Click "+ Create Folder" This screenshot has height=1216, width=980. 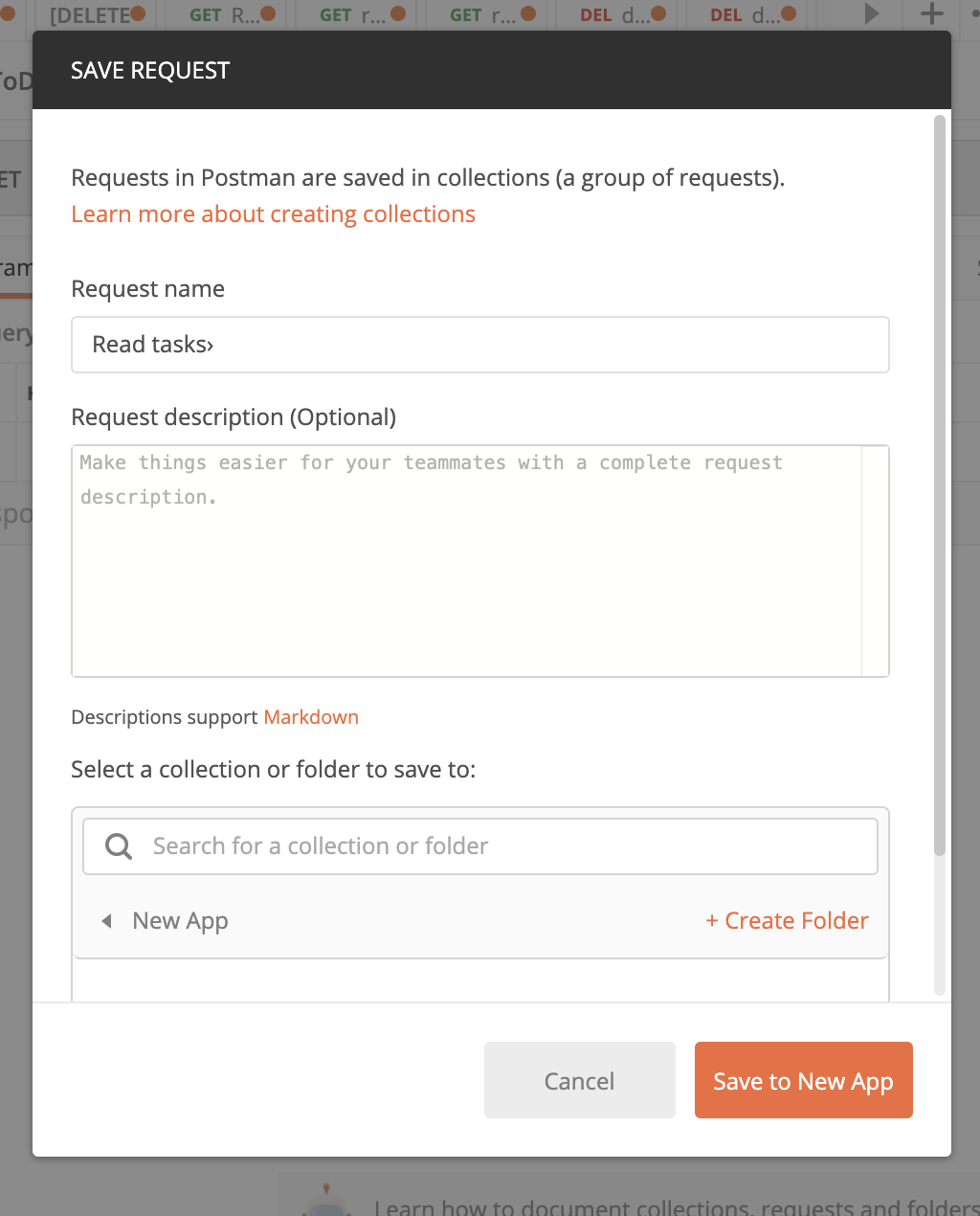pyautogui.click(x=787, y=920)
